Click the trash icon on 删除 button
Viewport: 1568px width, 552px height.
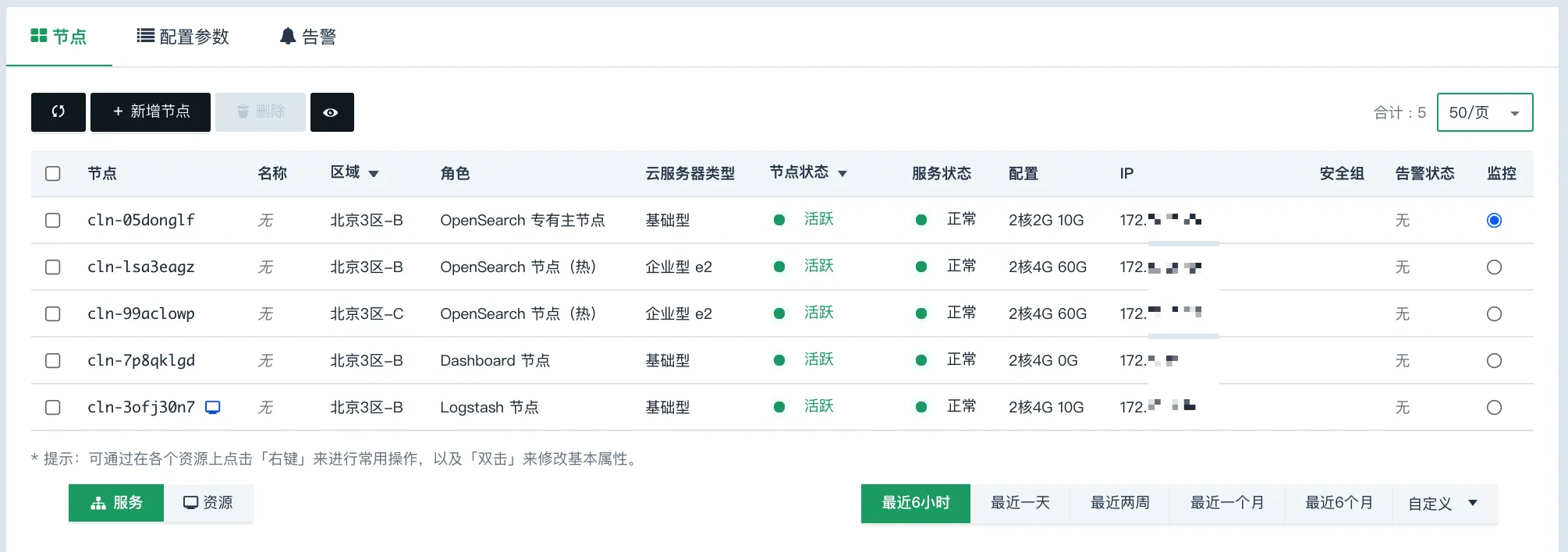tap(243, 111)
